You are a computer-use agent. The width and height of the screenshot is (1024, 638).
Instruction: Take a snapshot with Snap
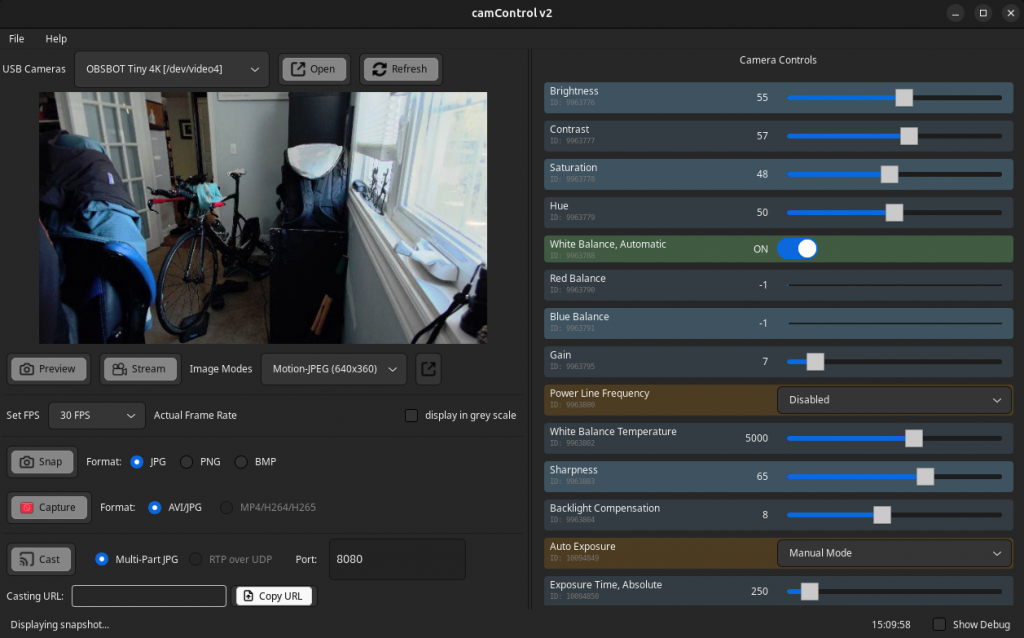point(41,462)
